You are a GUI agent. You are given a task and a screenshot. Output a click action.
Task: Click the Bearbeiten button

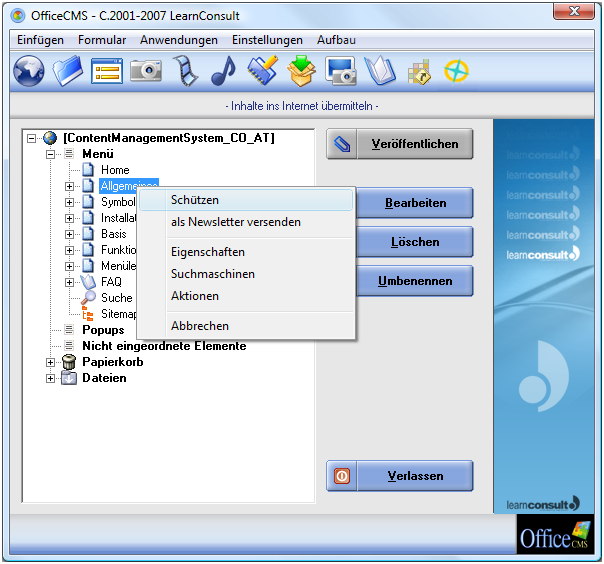(x=415, y=203)
